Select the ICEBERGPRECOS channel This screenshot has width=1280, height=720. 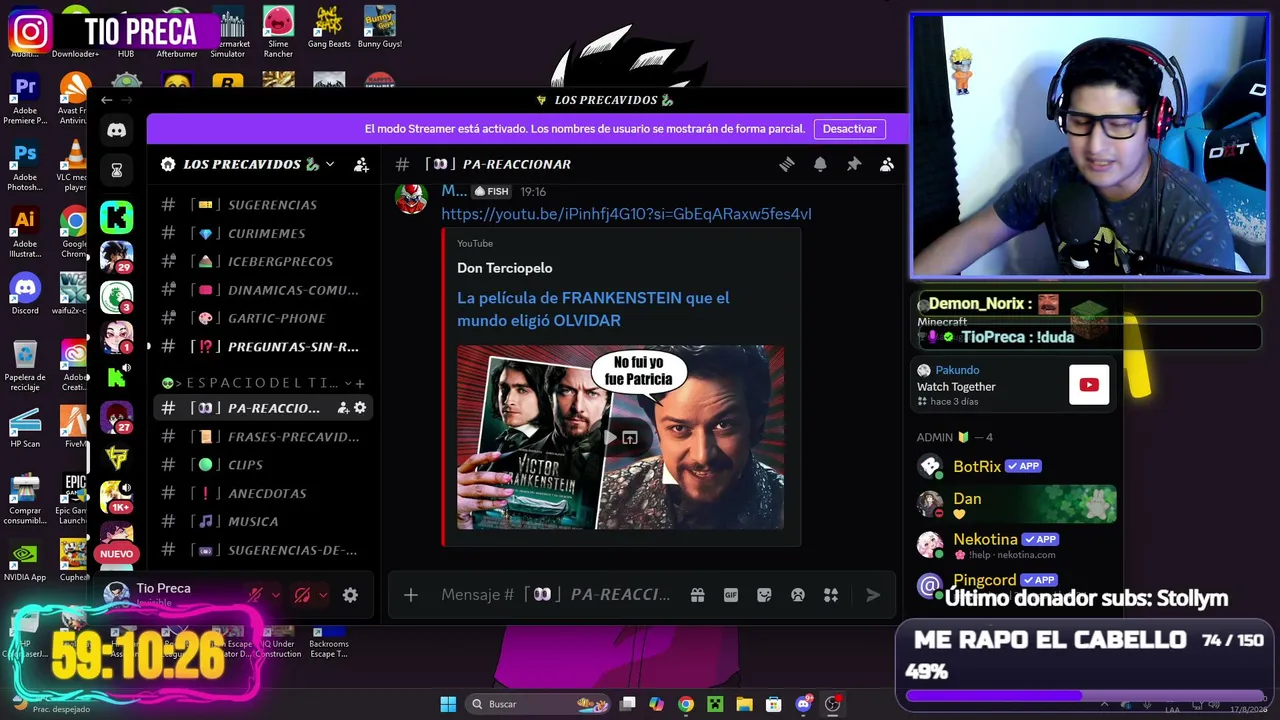[264, 261]
